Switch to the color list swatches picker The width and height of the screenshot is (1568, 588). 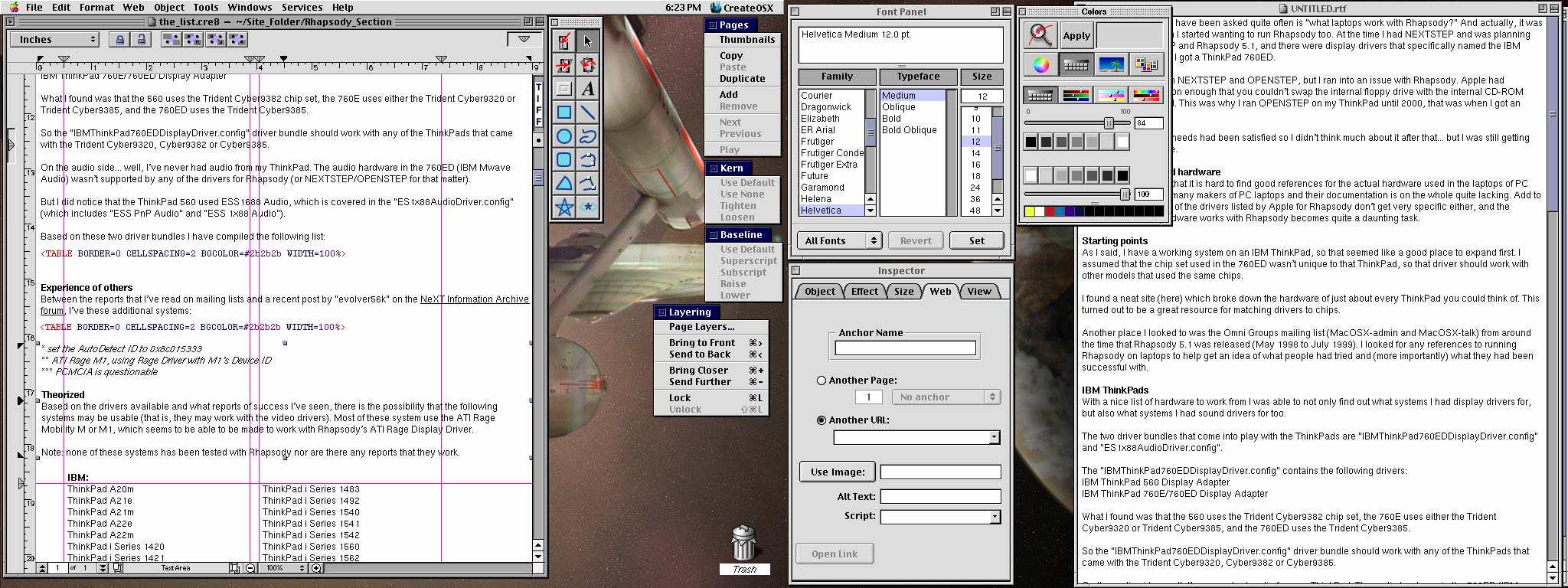pyautogui.click(x=1146, y=65)
